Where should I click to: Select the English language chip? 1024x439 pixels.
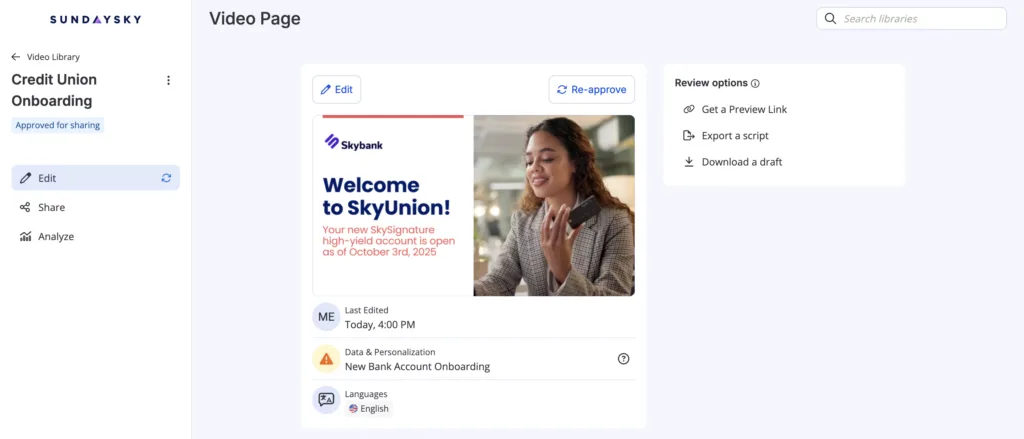[369, 408]
